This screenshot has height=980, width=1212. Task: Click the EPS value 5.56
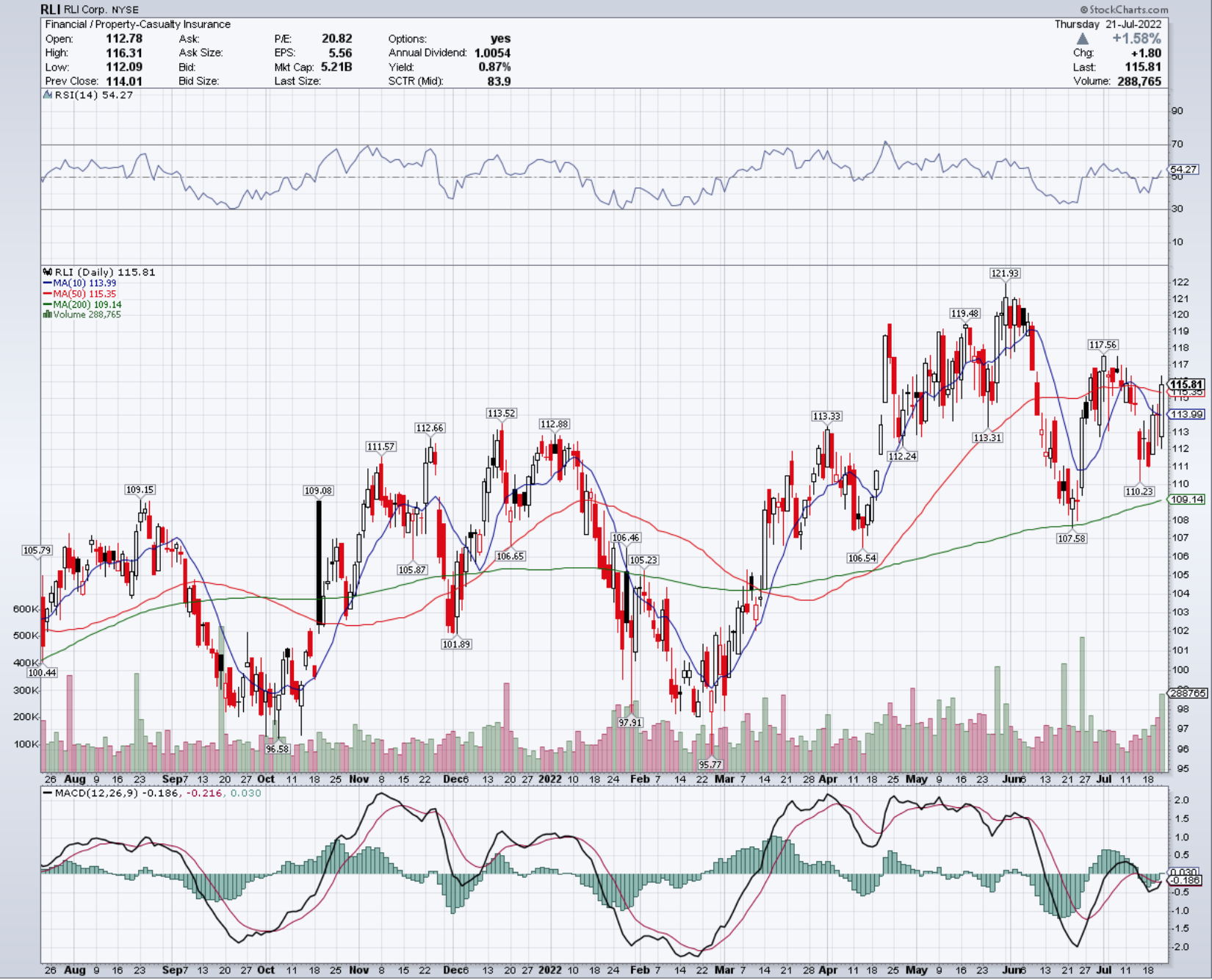pyautogui.click(x=341, y=53)
